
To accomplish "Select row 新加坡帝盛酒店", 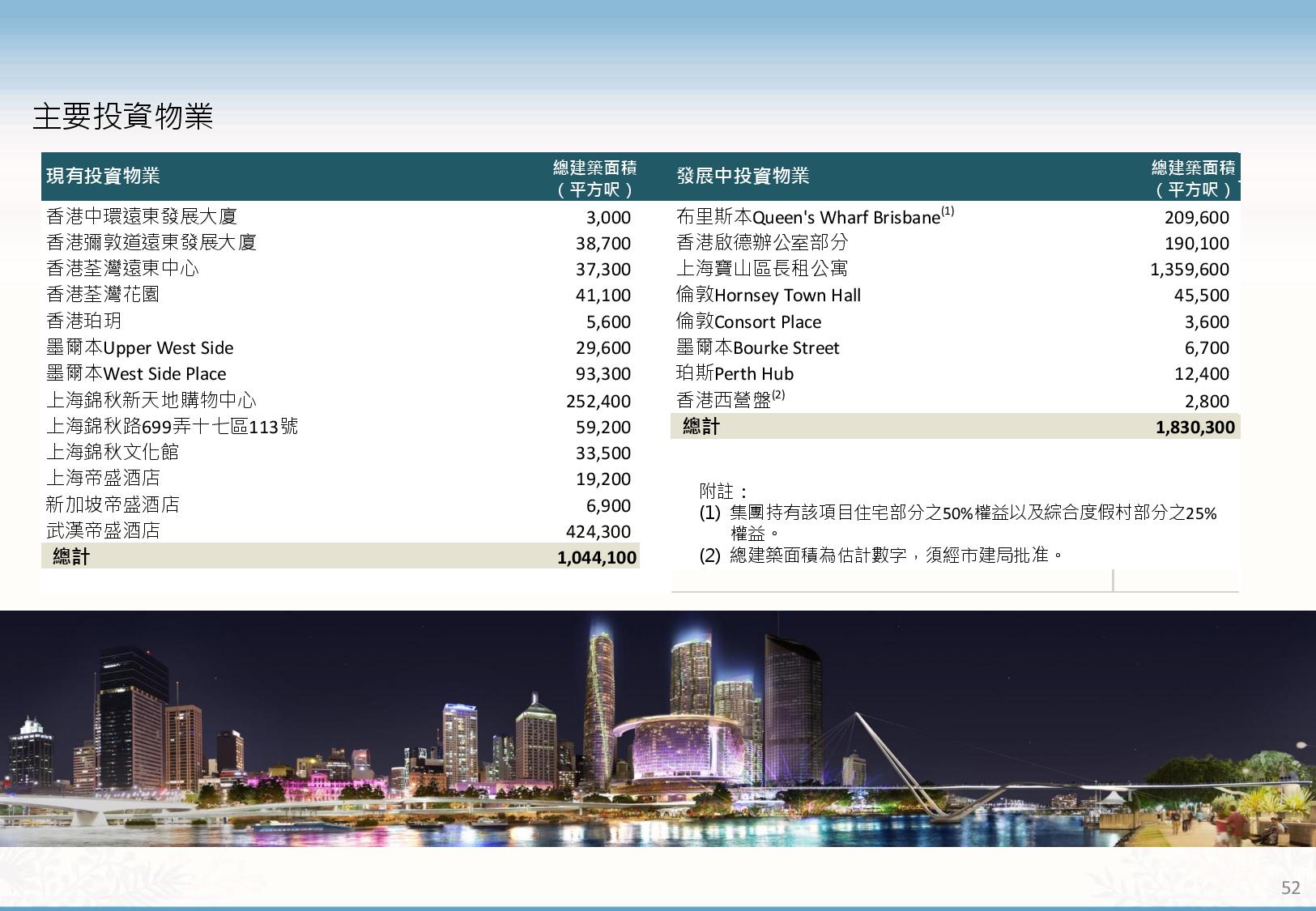I will point(340,504).
